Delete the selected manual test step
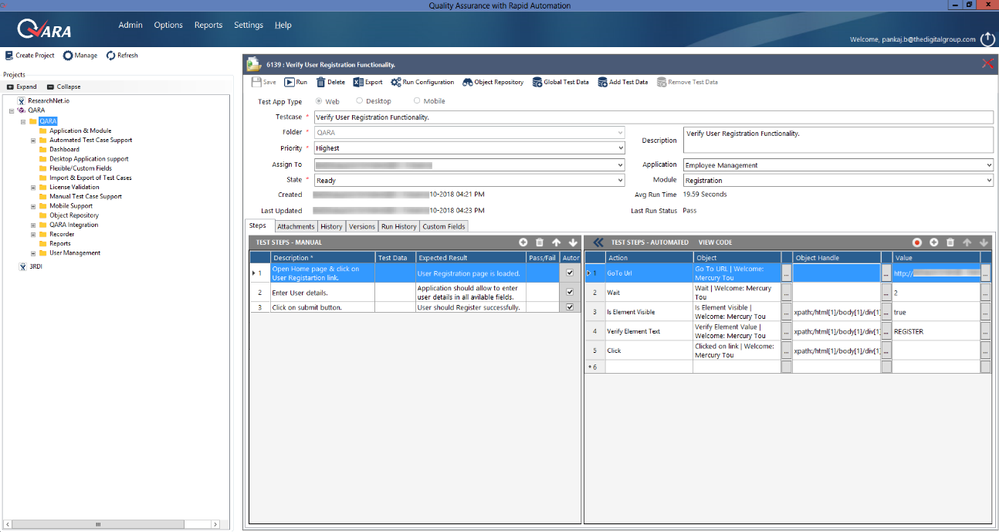Image resolution: width=999 pixels, height=532 pixels. point(540,243)
